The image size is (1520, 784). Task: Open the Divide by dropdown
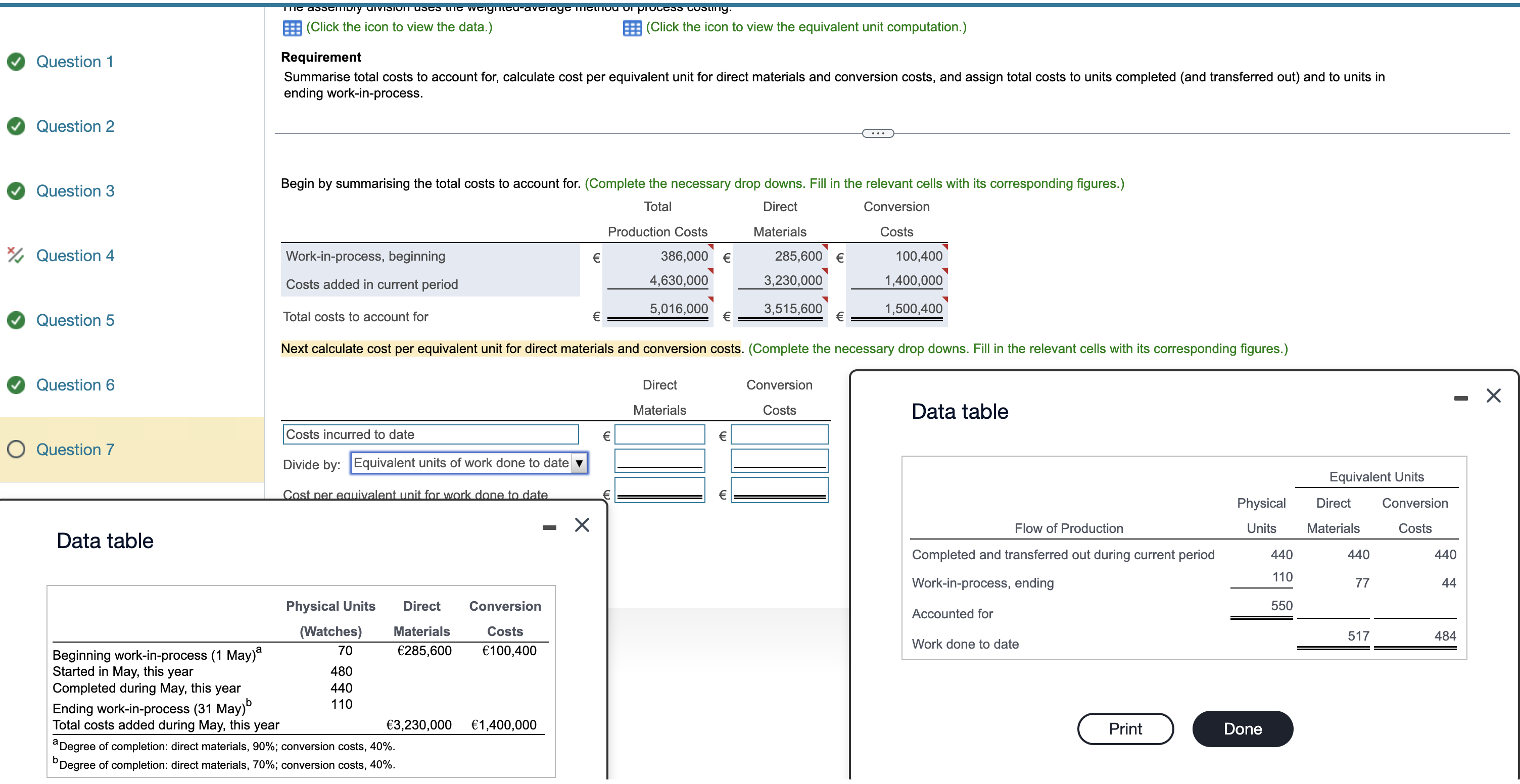pyautogui.click(x=579, y=464)
